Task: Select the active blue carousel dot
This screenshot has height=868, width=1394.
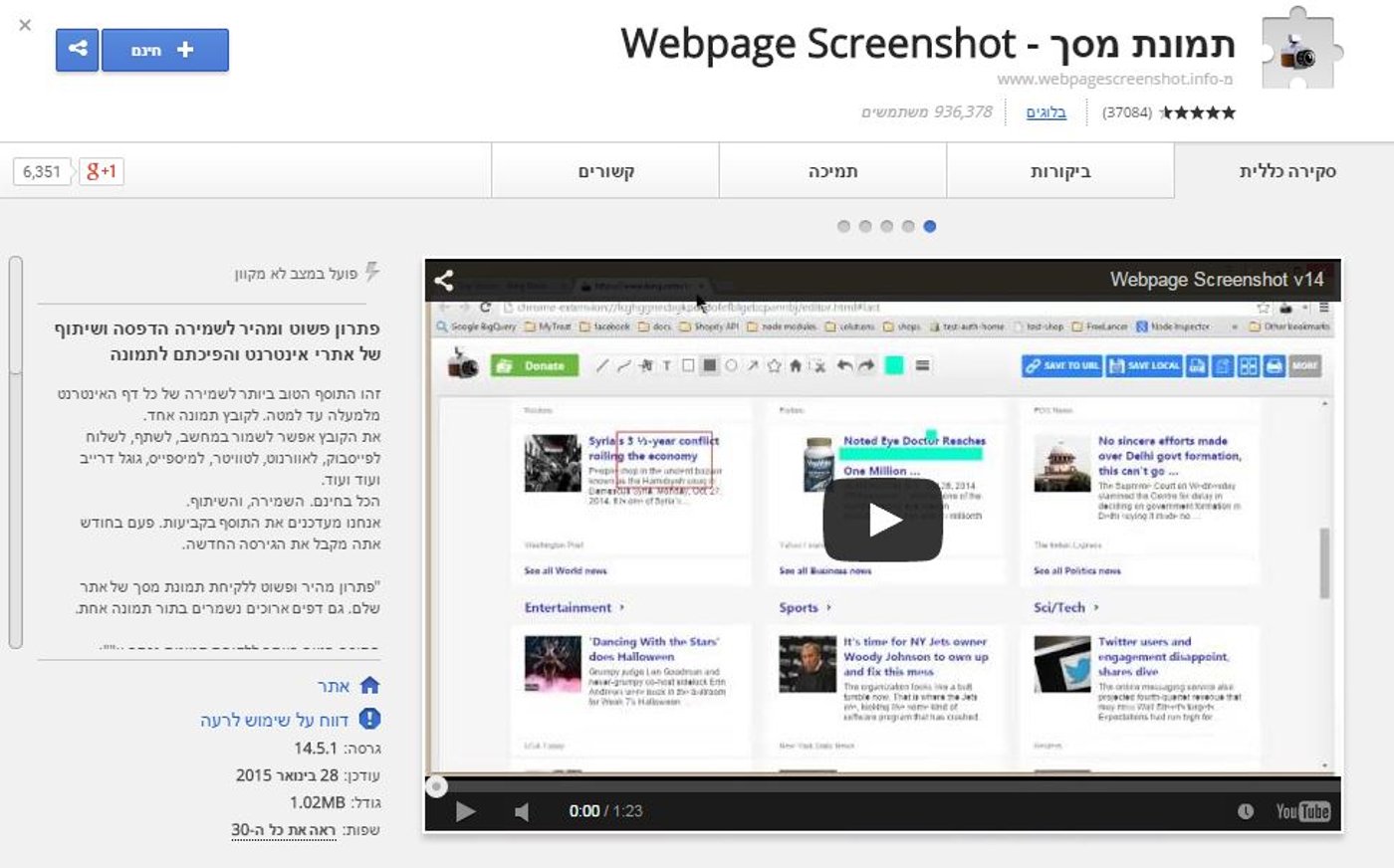Action: click(929, 226)
